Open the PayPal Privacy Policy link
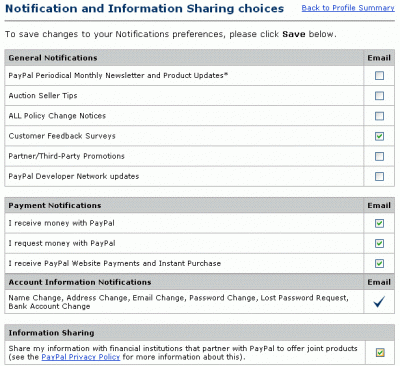 click(x=81, y=357)
